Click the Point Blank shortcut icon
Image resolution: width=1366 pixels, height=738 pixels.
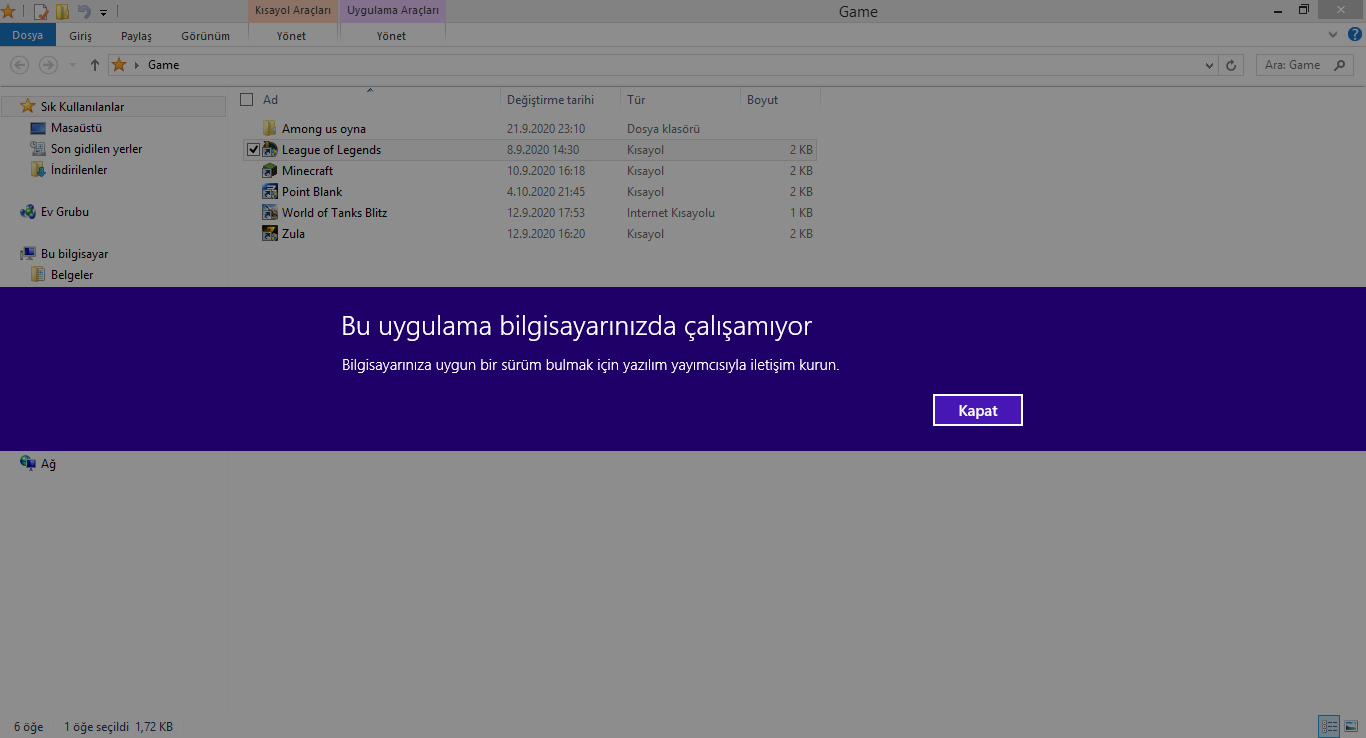point(270,192)
